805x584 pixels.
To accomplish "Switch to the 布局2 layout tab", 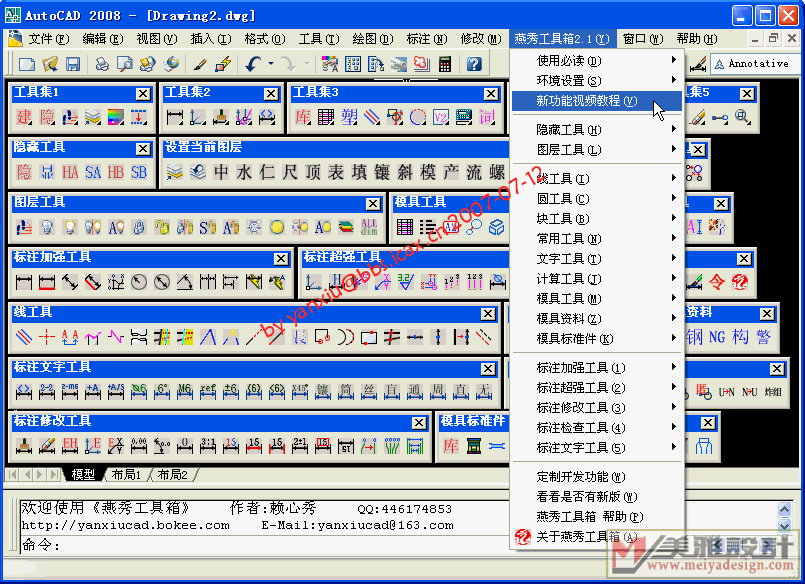I will pyautogui.click(x=172, y=475).
